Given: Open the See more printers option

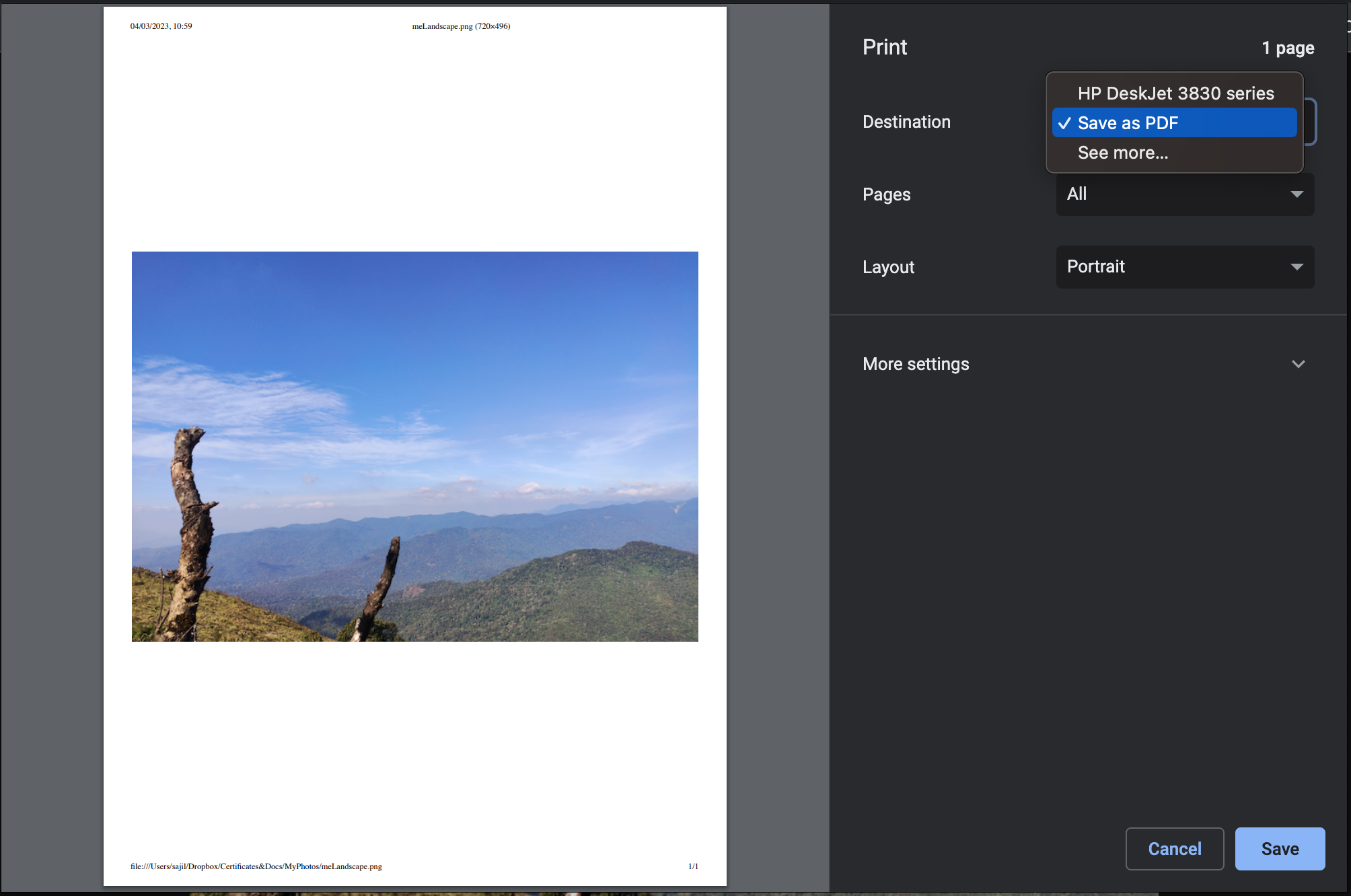Looking at the screenshot, I should (x=1122, y=152).
